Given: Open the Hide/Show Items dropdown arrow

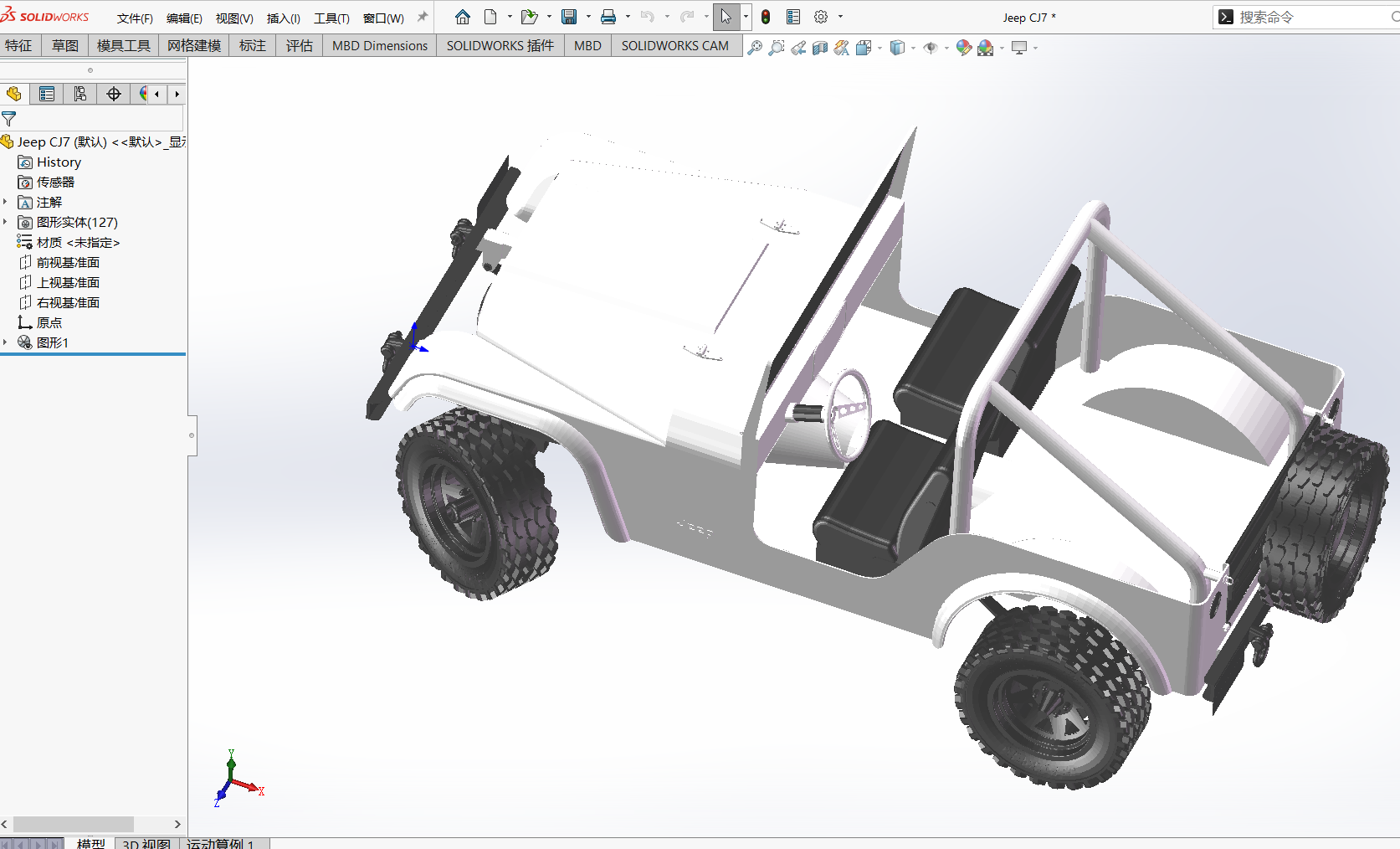Looking at the screenshot, I should 946,48.
